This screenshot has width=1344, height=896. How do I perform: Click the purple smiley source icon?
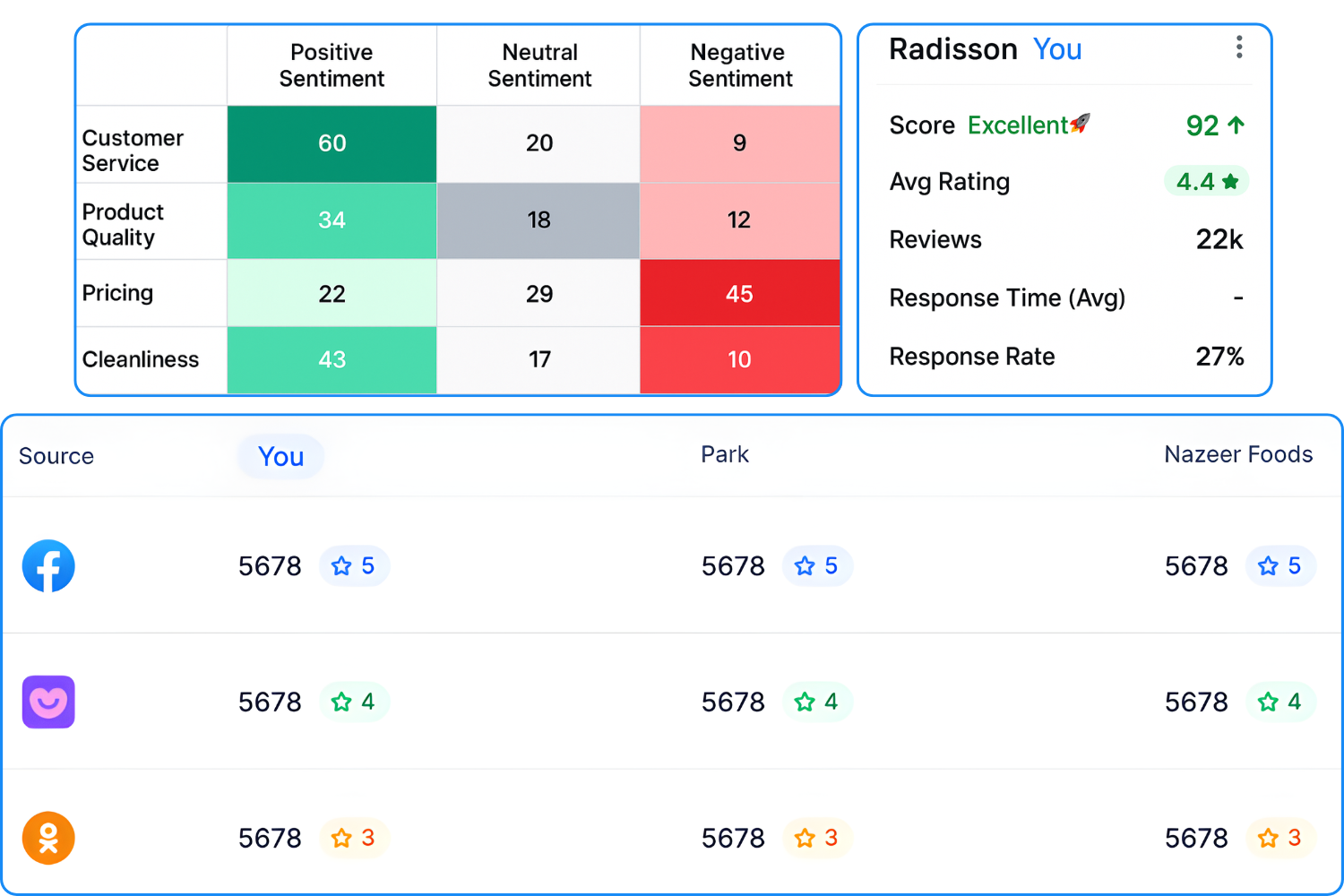[x=48, y=702]
